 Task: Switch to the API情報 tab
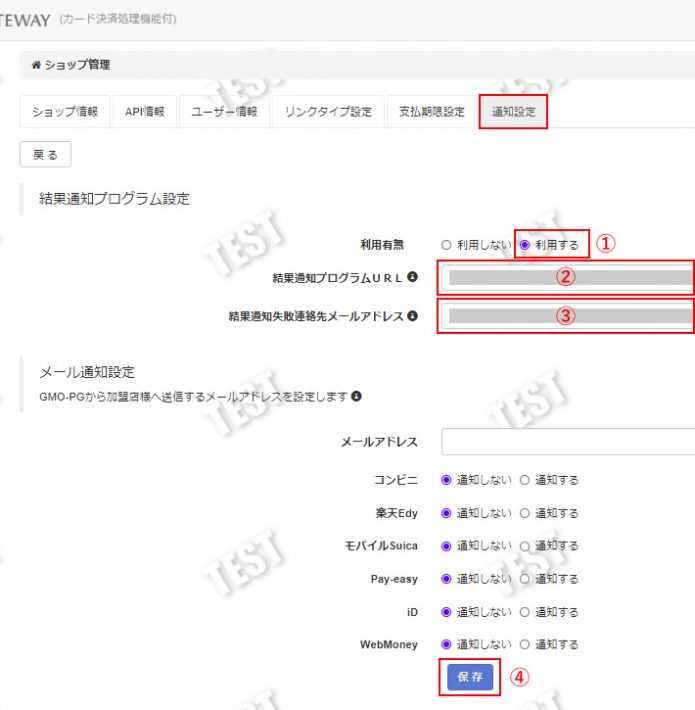[x=145, y=112]
